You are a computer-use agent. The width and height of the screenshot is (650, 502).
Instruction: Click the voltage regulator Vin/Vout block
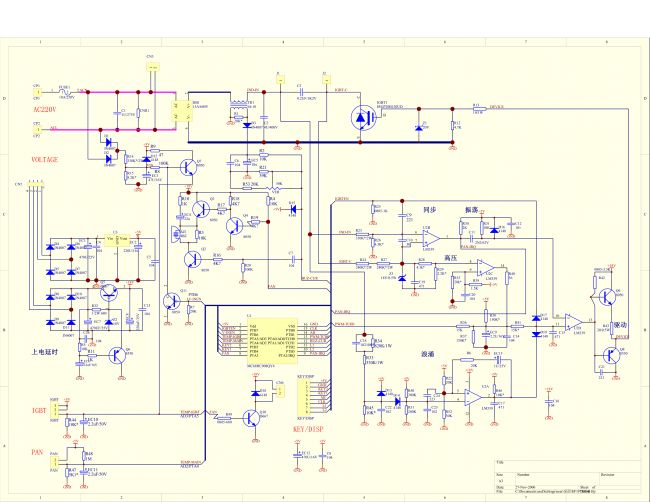(x=117, y=241)
